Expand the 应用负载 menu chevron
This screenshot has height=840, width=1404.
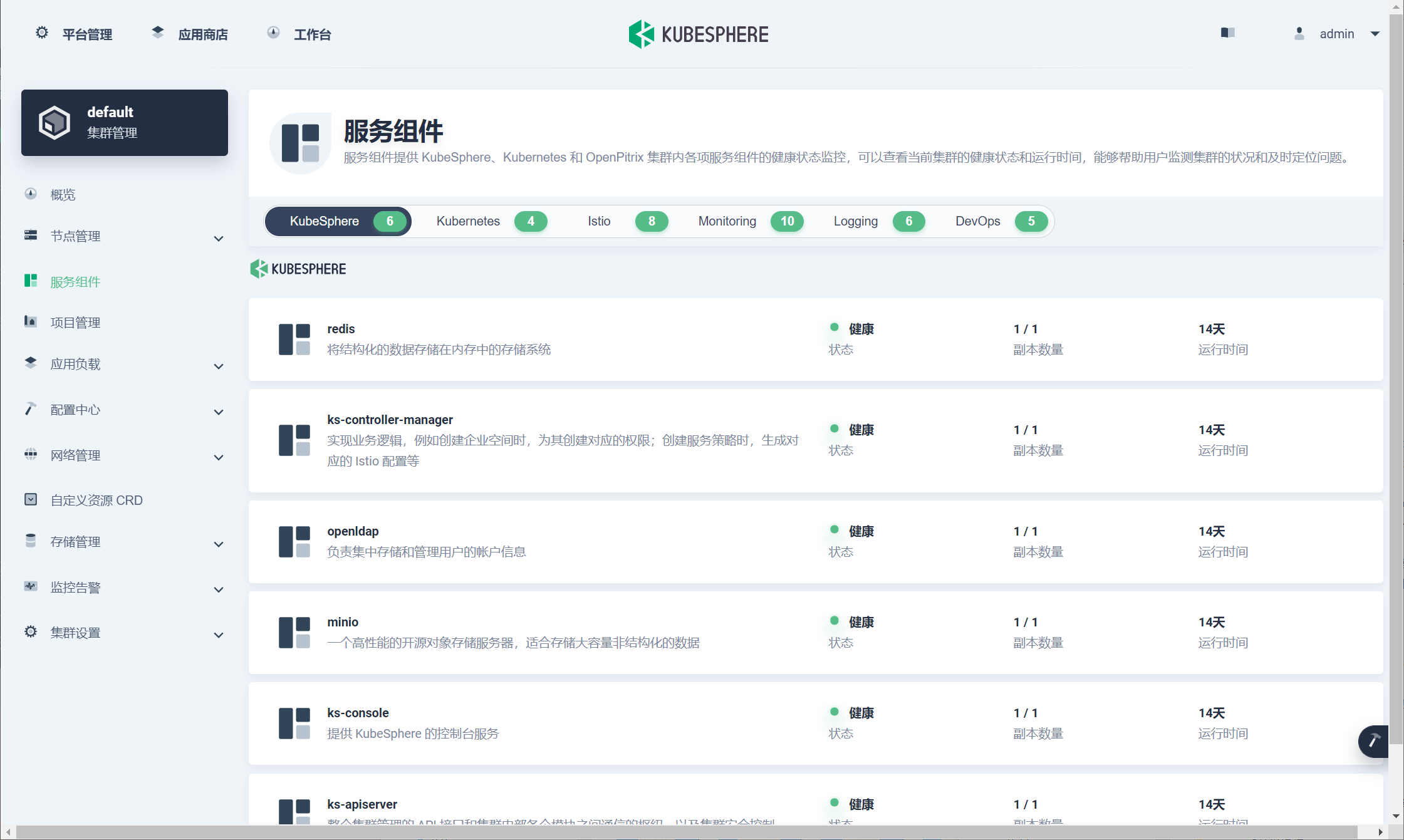[x=219, y=366]
